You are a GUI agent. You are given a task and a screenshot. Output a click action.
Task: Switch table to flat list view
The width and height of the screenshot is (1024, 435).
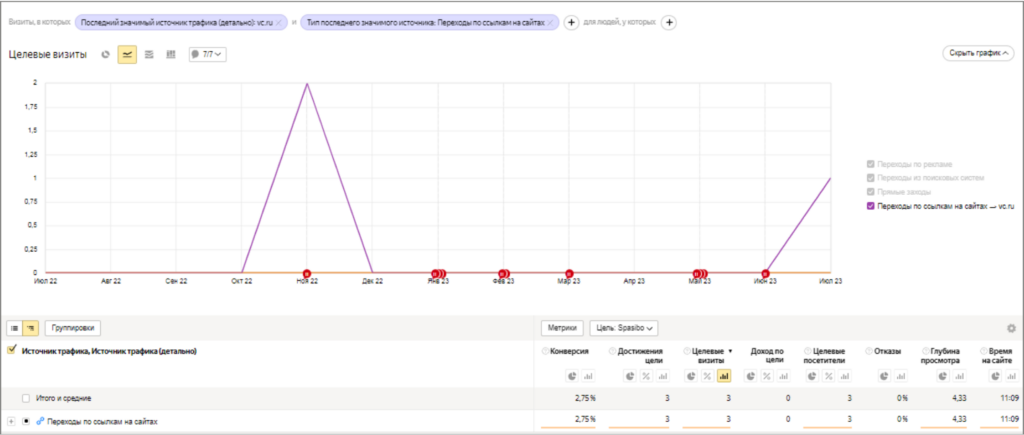tap(14, 328)
